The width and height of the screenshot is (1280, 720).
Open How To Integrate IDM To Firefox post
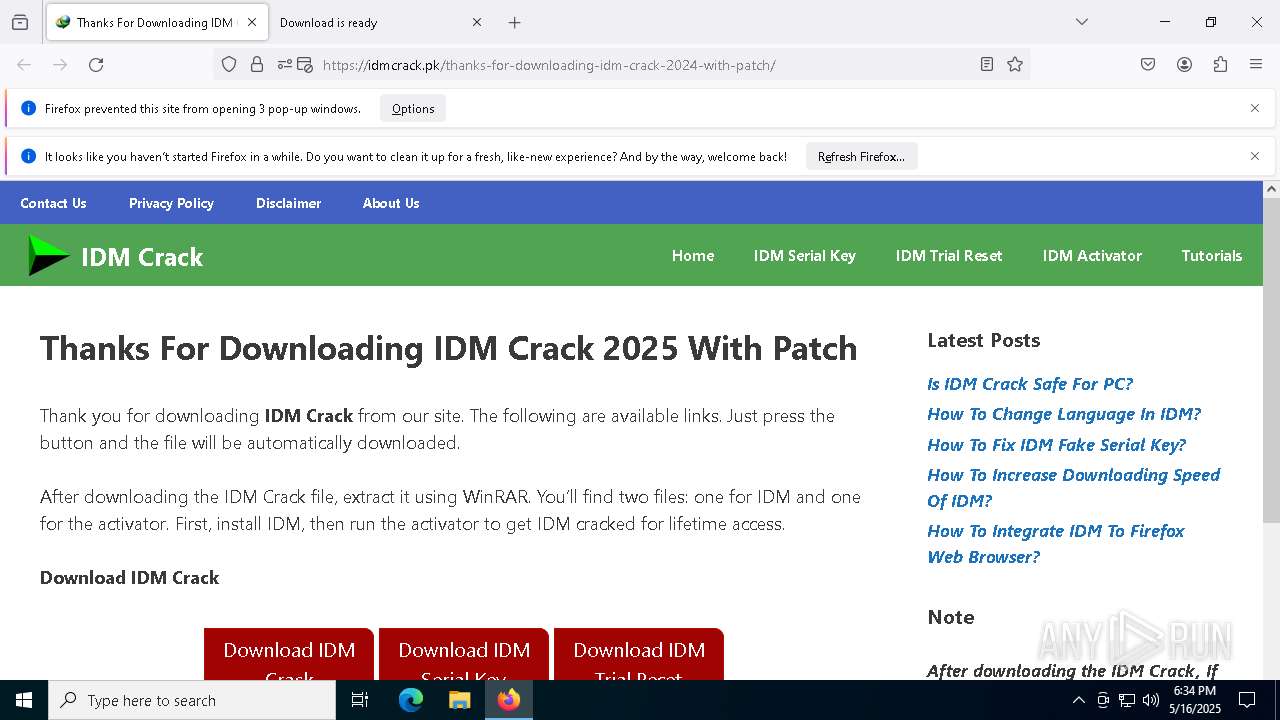1056,544
